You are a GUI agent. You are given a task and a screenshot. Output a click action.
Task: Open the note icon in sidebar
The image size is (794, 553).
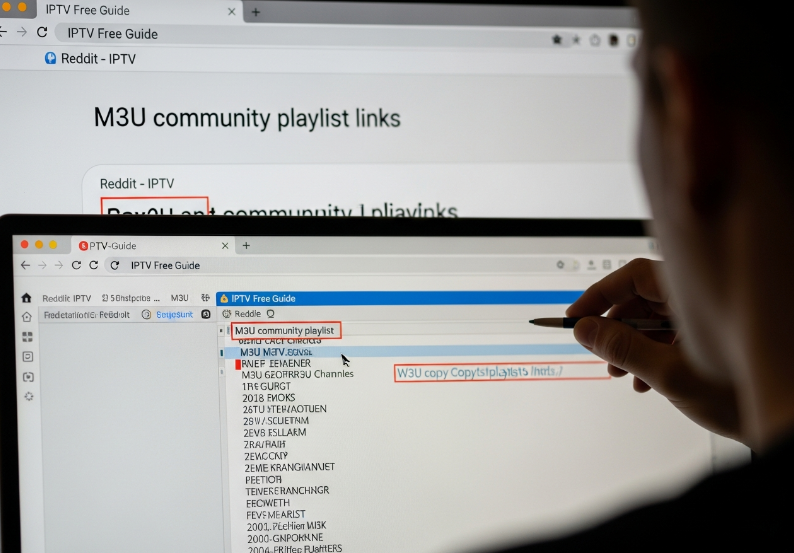(28, 357)
